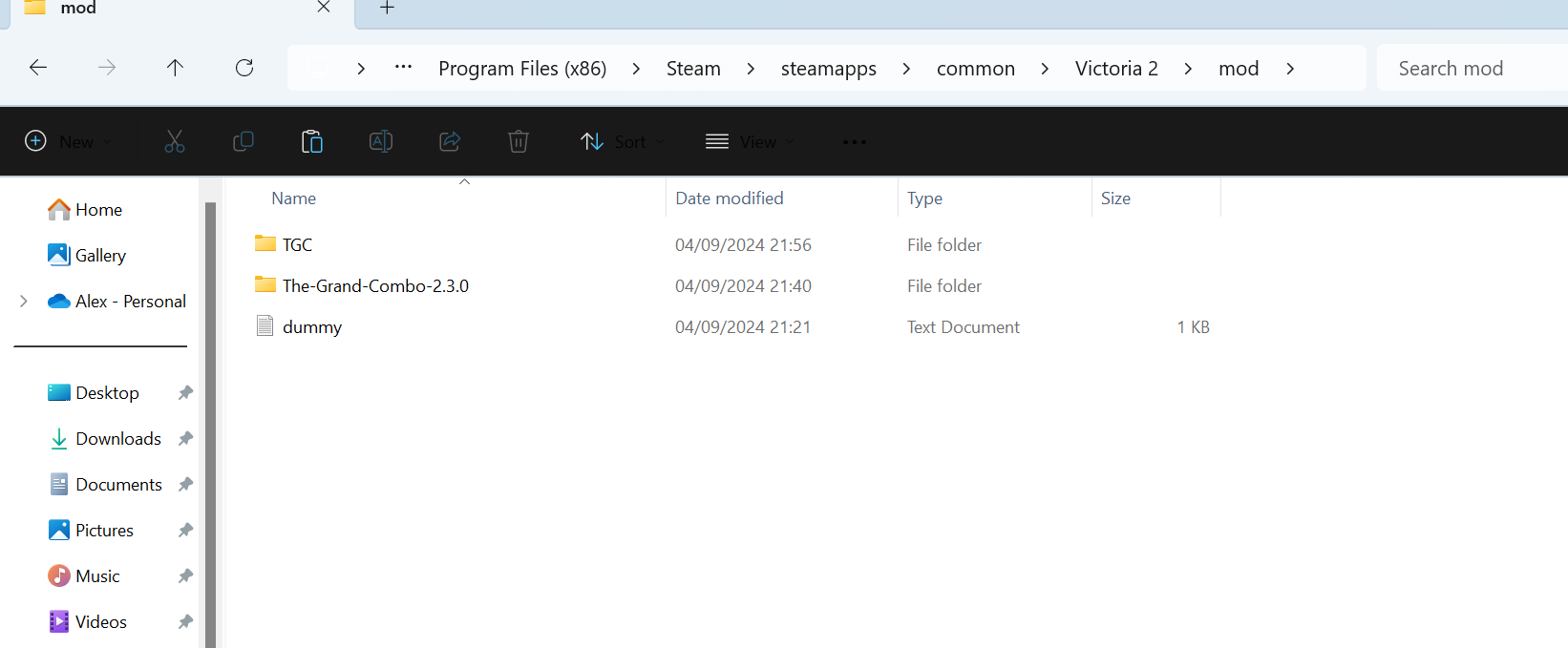Select the dummy file name
1568x648 pixels.
click(x=312, y=326)
